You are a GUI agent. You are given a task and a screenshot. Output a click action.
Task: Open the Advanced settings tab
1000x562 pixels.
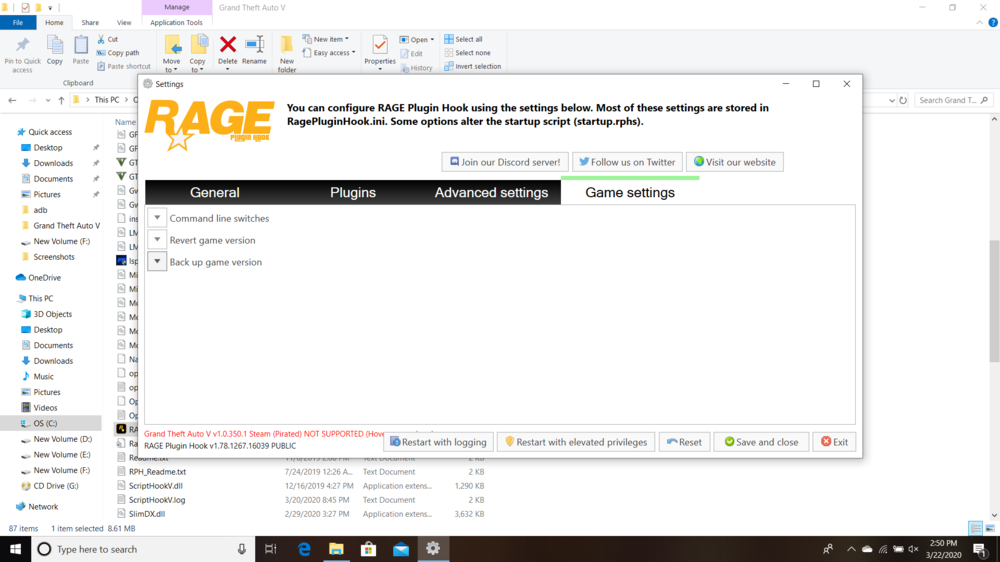tap(491, 193)
